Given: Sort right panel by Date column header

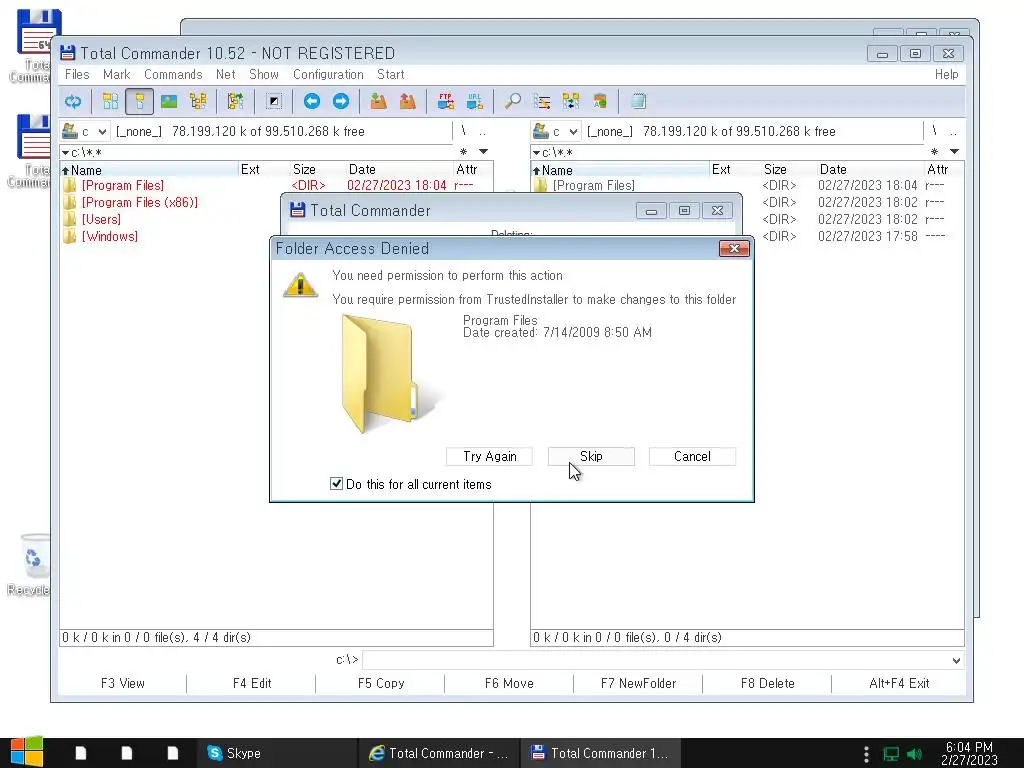Looking at the screenshot, I should (871, 170).
